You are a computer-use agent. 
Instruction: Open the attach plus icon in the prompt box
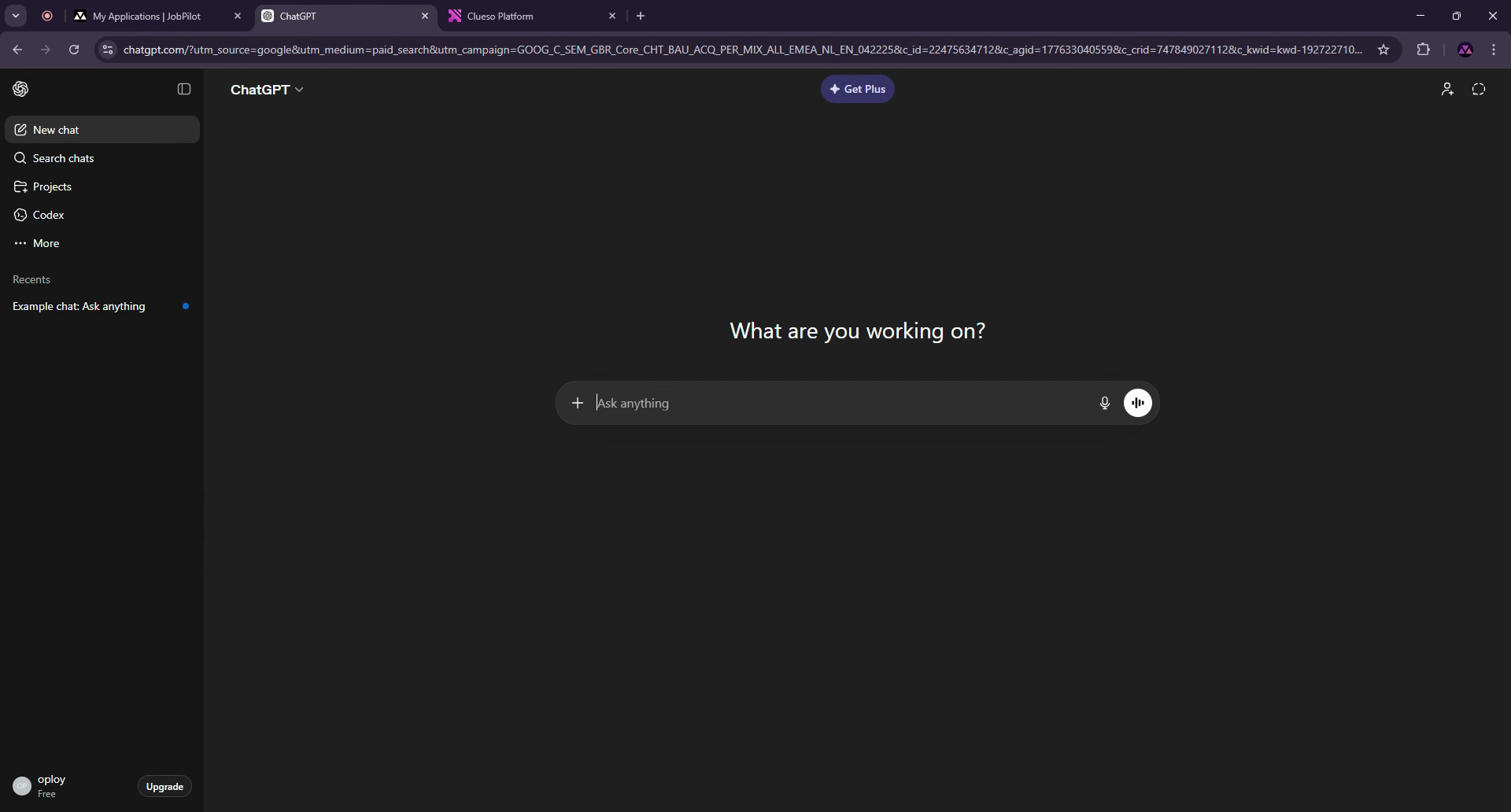578,403
